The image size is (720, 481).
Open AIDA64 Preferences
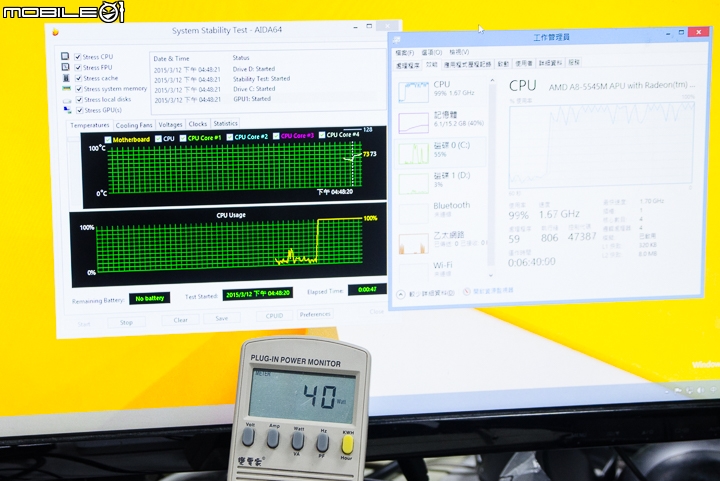315,314
